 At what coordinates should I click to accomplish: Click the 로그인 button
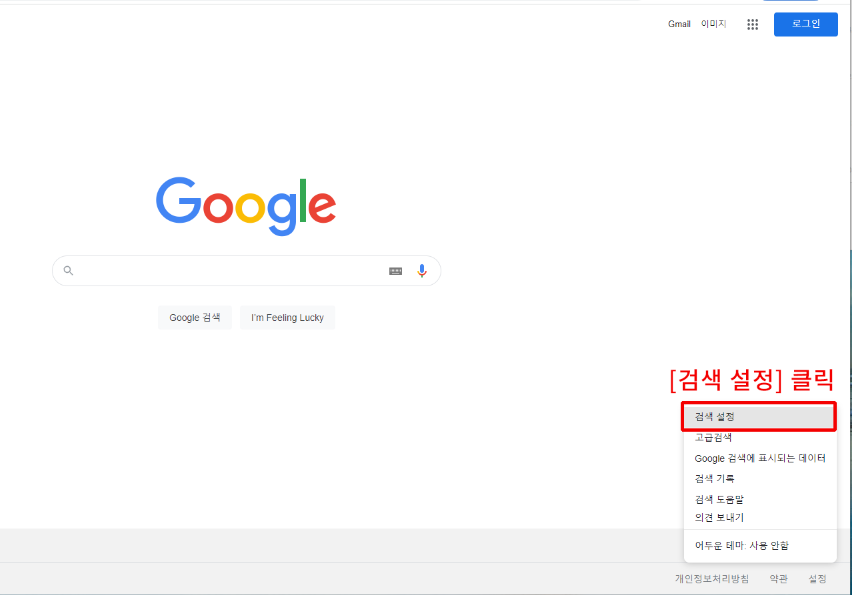806,24
